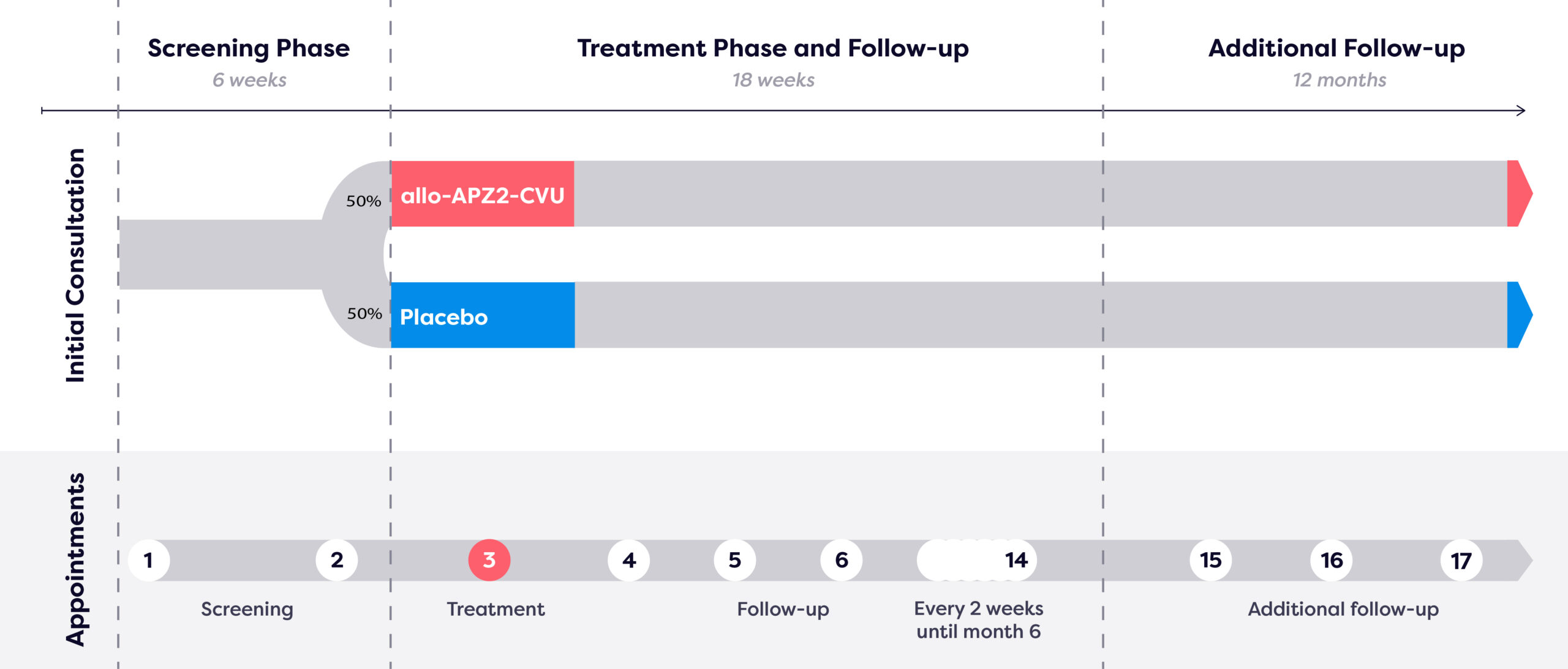Click the blue arrow tip ending the Placebo bar
The image size is (1568, 669).
[1519, 315]
